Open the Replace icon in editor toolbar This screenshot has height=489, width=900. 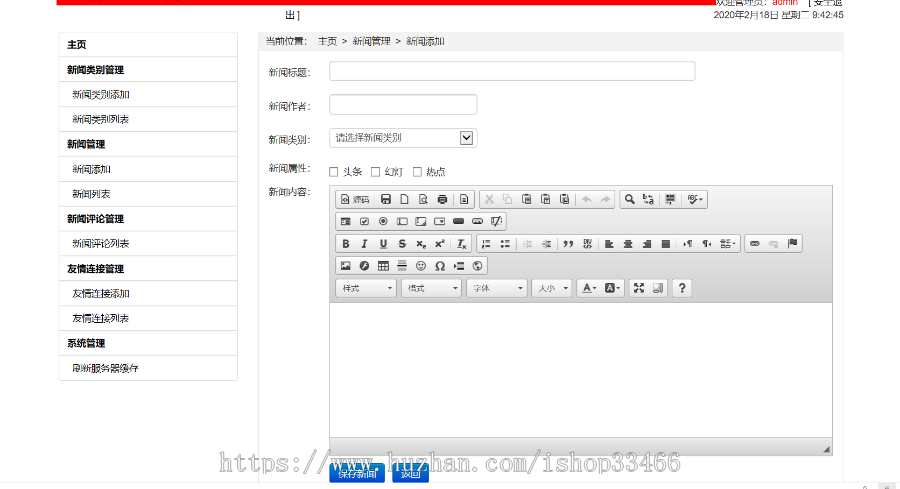(649, 199)
